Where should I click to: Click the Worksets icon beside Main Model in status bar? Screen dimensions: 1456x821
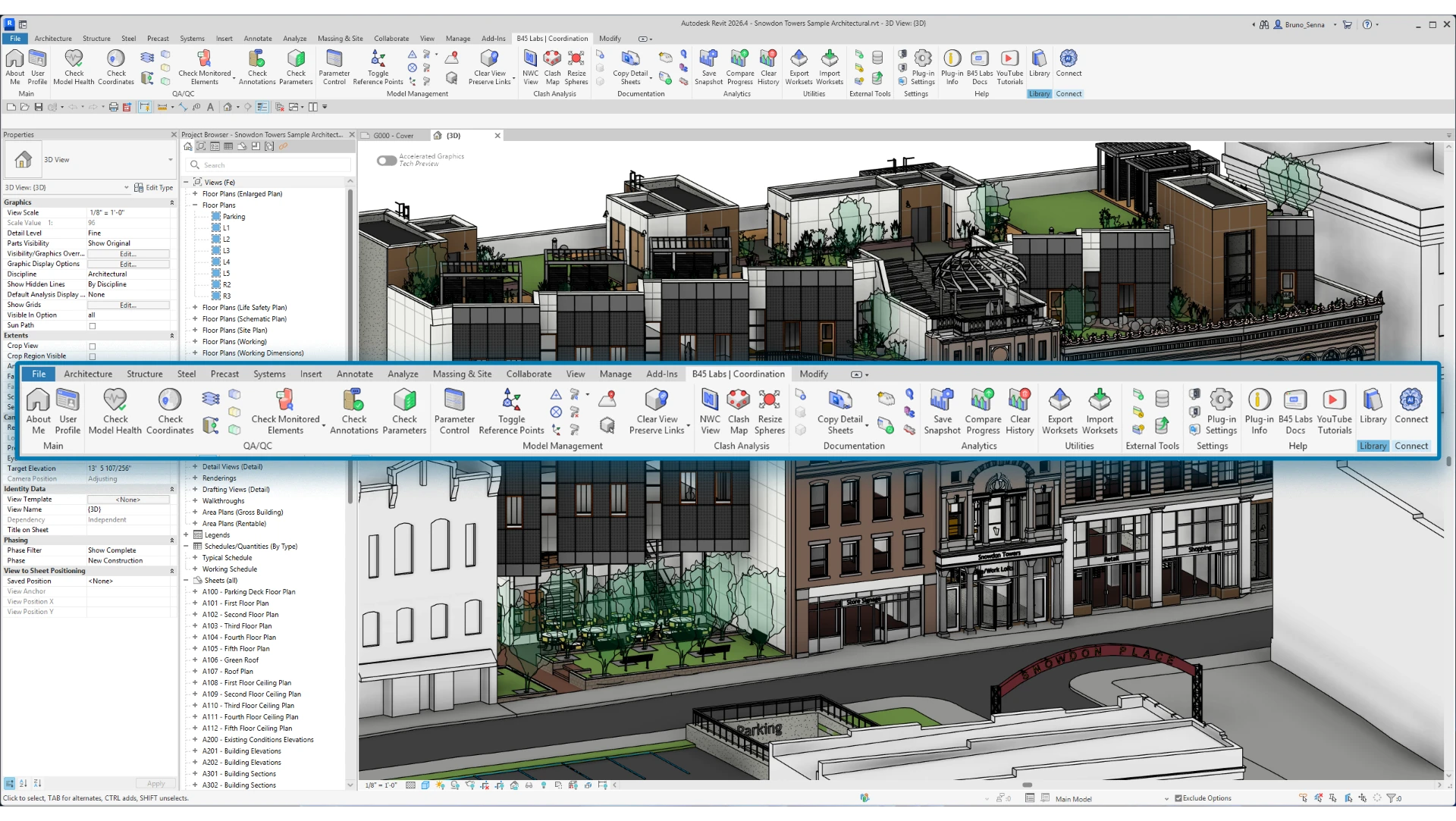tap(1030, 798)
